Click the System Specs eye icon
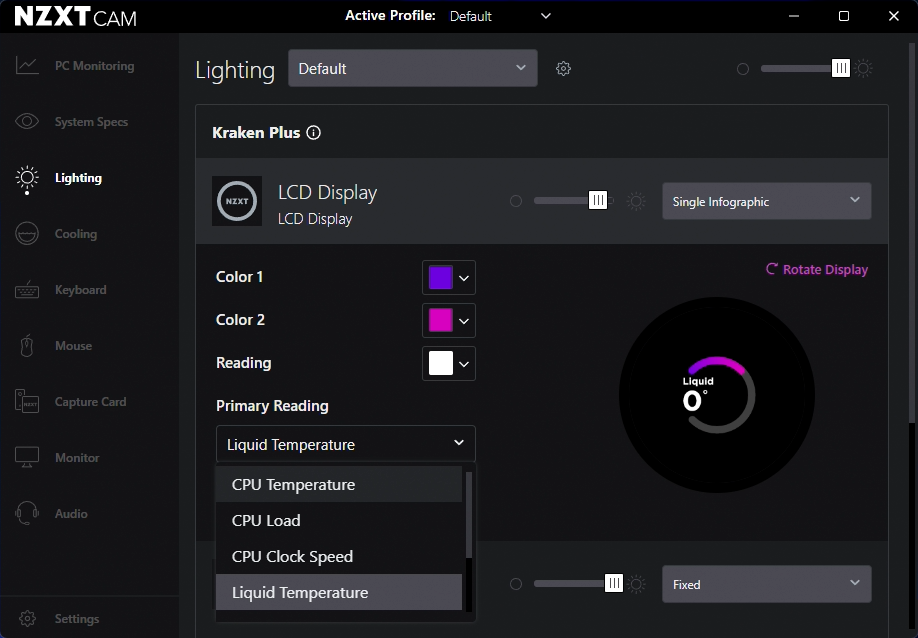This screenshot has height=638, width=918. pos(27,122)
